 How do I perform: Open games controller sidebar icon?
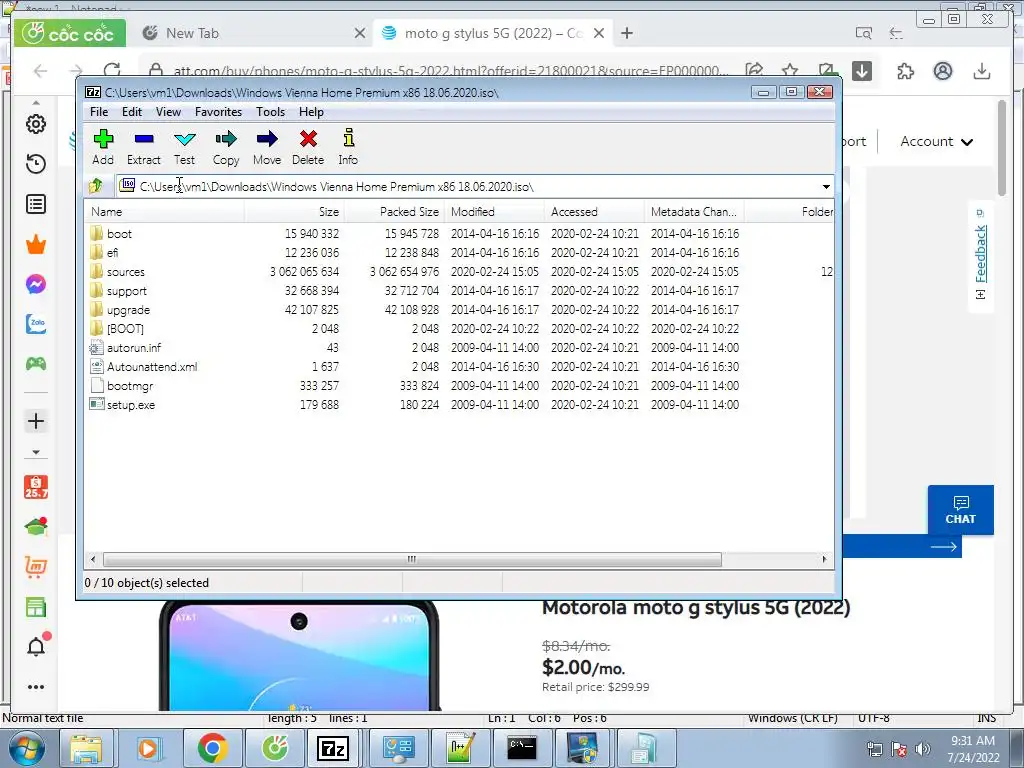tap(36, 364)
